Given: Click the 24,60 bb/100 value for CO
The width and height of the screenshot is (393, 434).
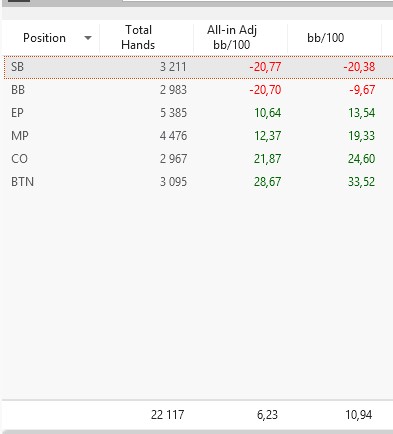Looking at the screenshot, I should click(362, 159).
